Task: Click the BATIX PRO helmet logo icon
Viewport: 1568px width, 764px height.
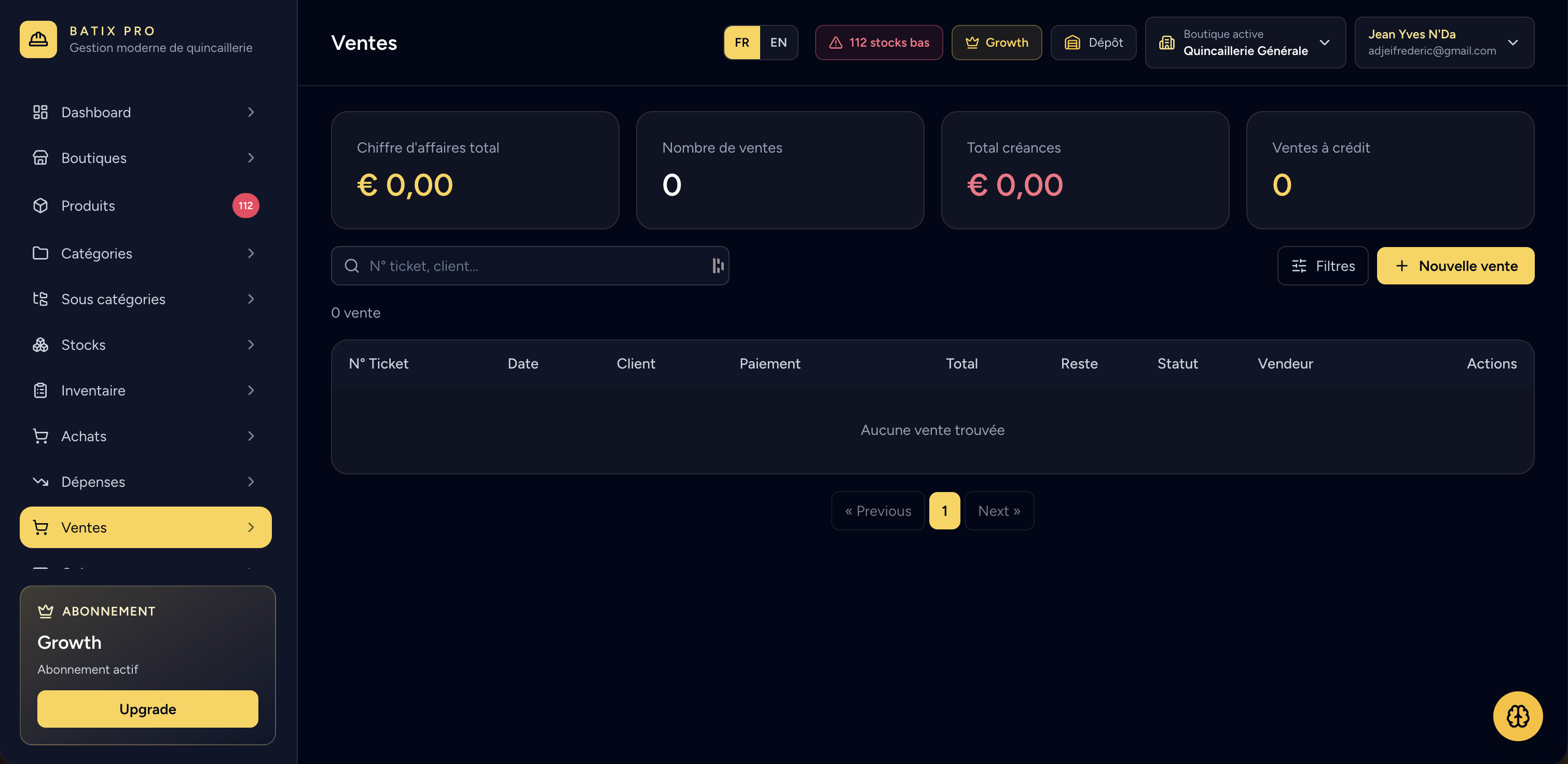Action: coord(38,39)
